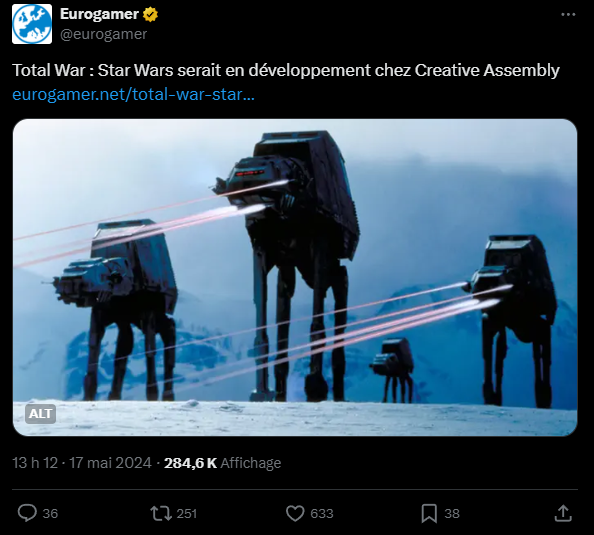Show the ALT image description badge
The image size is (594, 535).
click(x=41, y=413)
